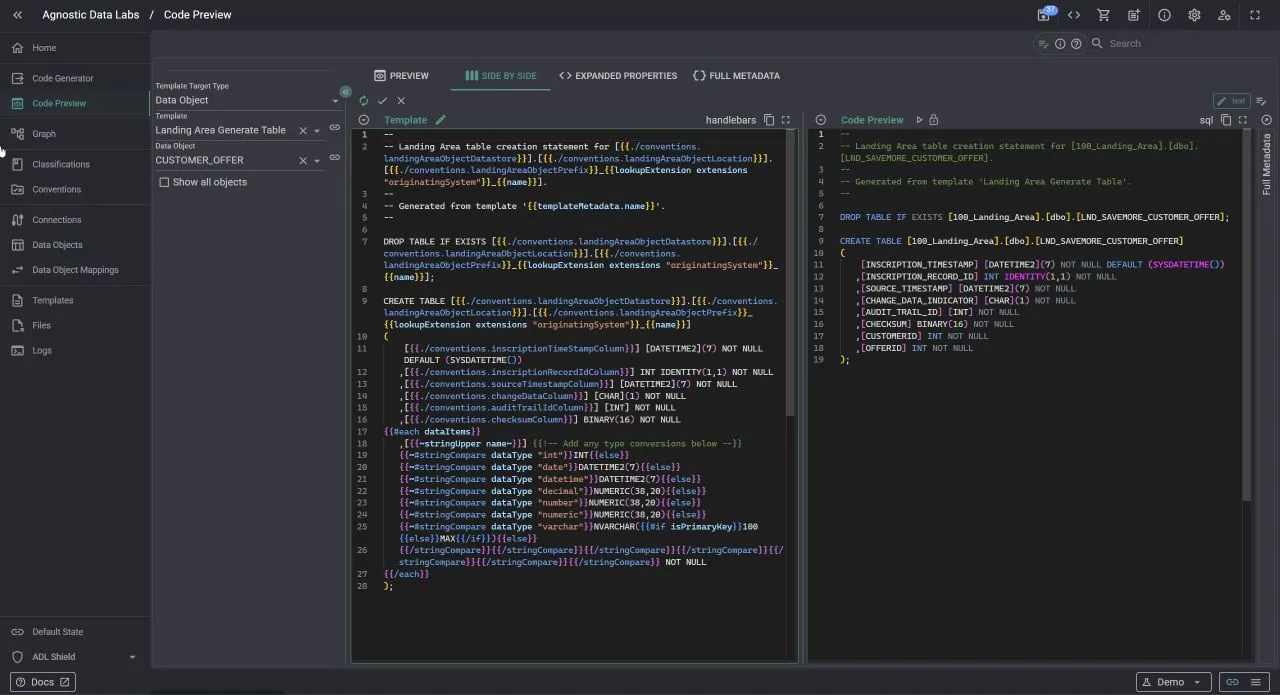Click the question-mark help icon beside search
This screenshot has height=695, width=1280.
tap(1076, 44)
